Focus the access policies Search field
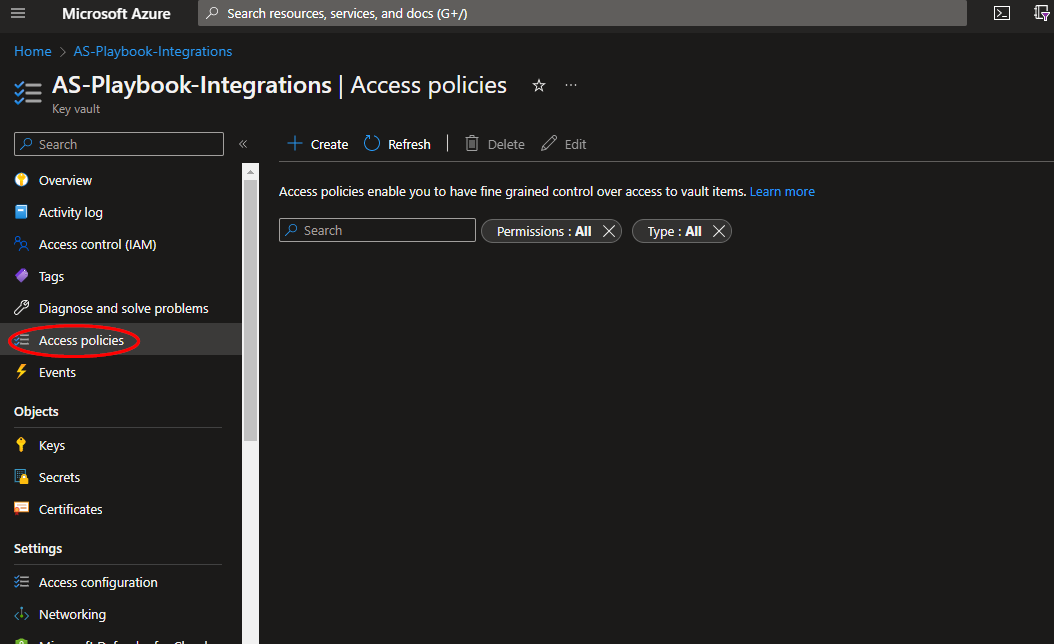The image size is (1054, 644). (377, 230)
